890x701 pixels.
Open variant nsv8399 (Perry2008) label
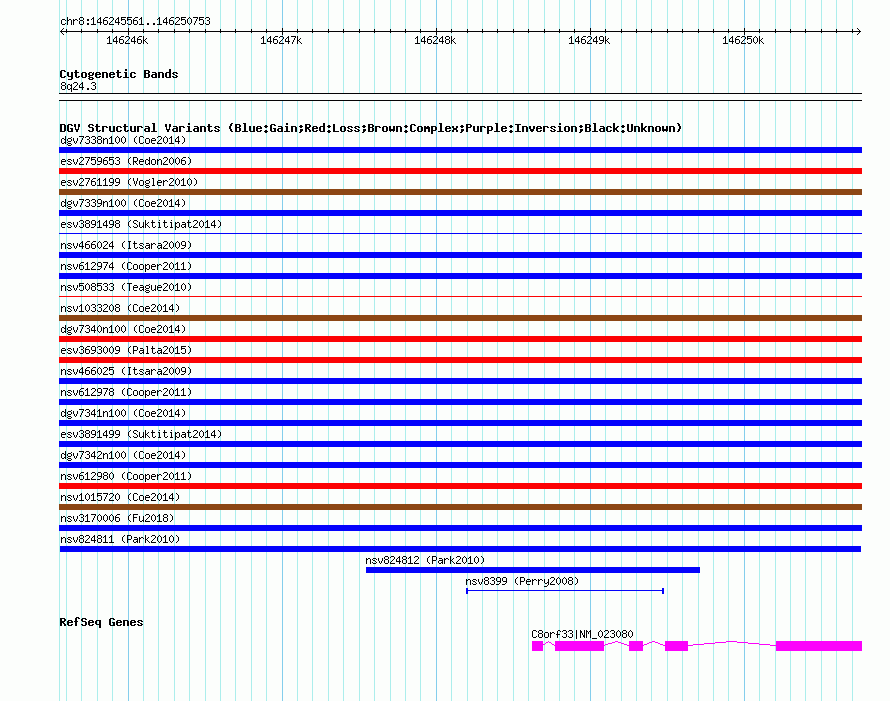point(522,581)
